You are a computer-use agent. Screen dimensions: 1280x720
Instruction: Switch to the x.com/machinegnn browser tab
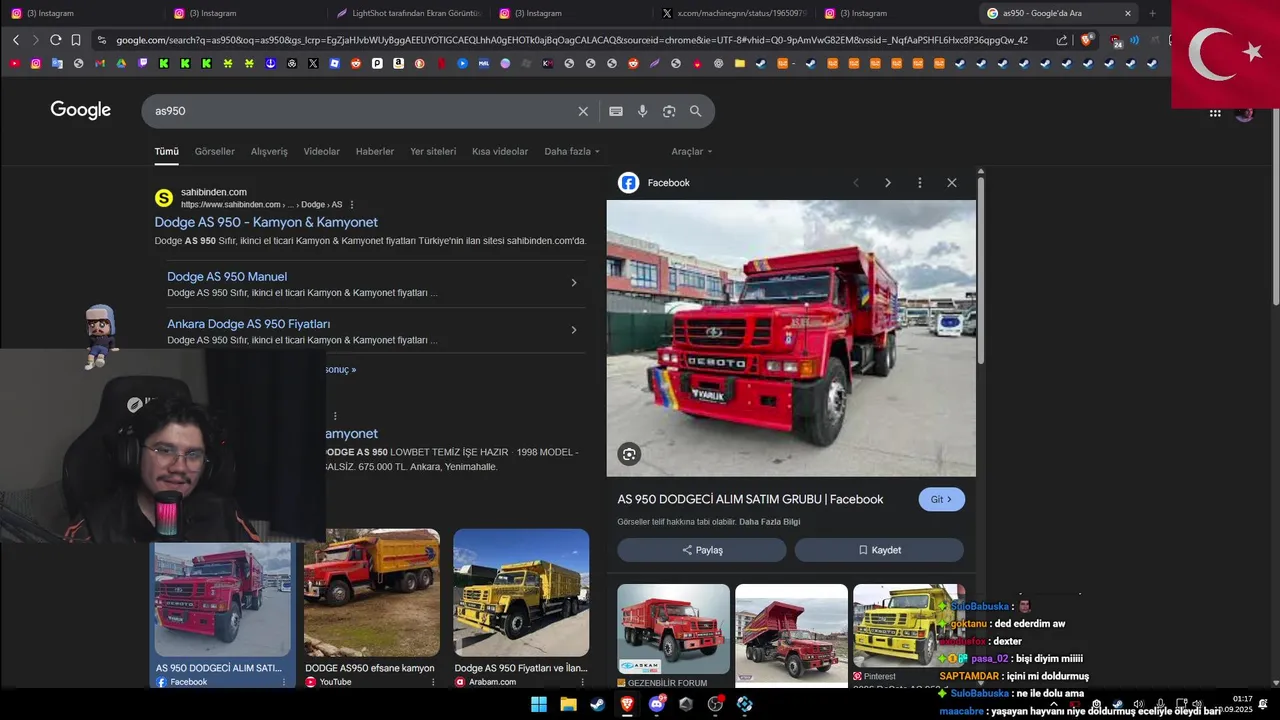[x=734, y=13]
